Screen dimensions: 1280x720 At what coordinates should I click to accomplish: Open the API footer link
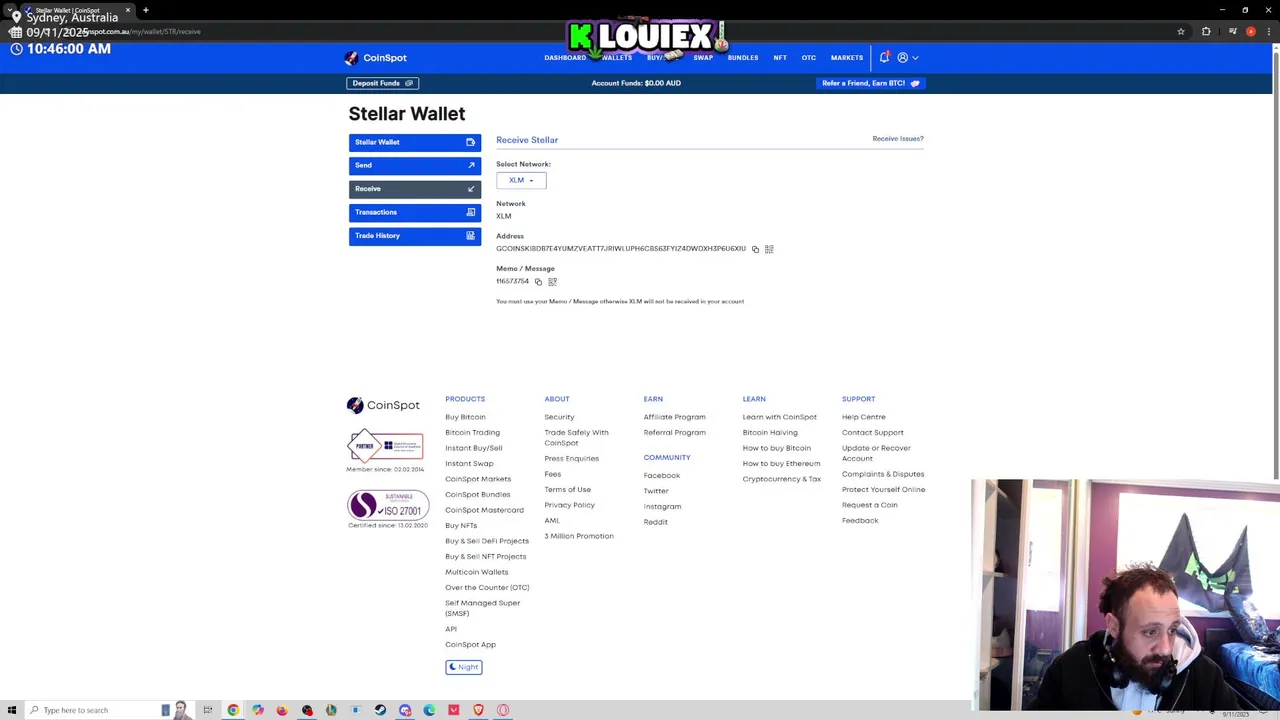tap(451, 629)
